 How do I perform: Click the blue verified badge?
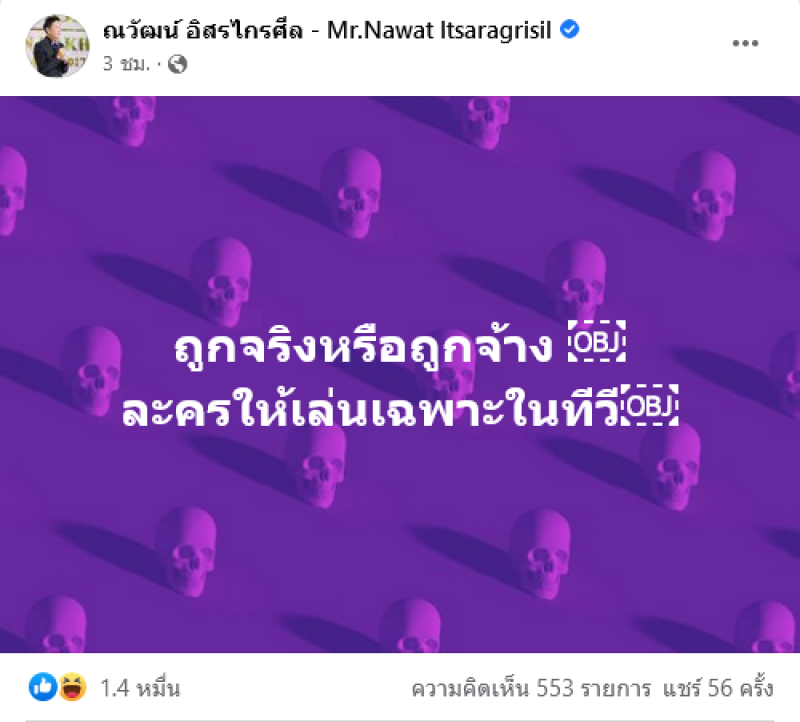569,30
